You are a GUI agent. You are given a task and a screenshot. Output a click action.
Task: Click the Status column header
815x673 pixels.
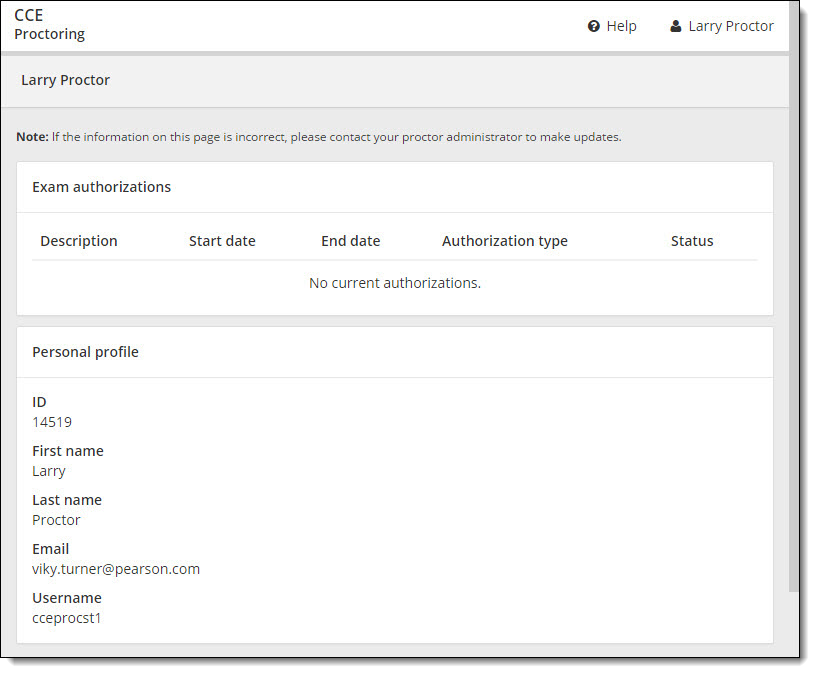[x=692, y=241]
